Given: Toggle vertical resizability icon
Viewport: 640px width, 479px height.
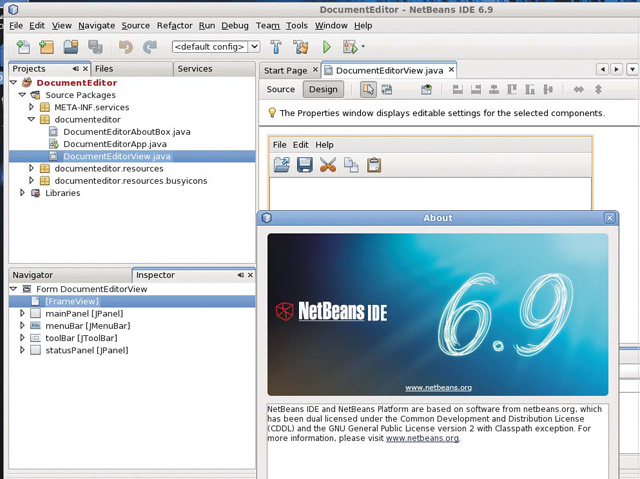Looking at the screenshot, I should pyautogui.click(x=598, y=89).
